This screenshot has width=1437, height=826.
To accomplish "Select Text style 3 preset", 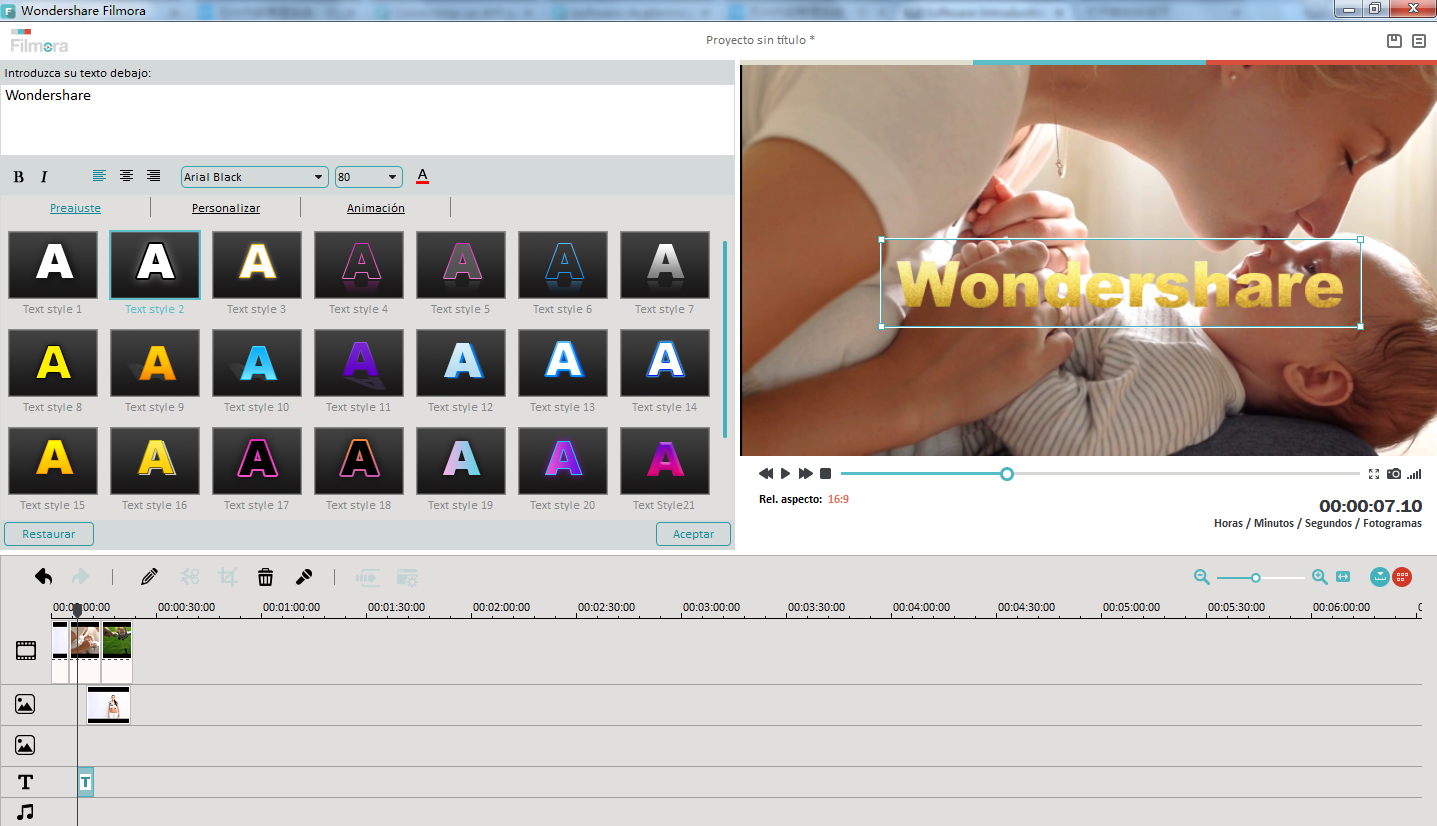I will click(x=257, y=265).
